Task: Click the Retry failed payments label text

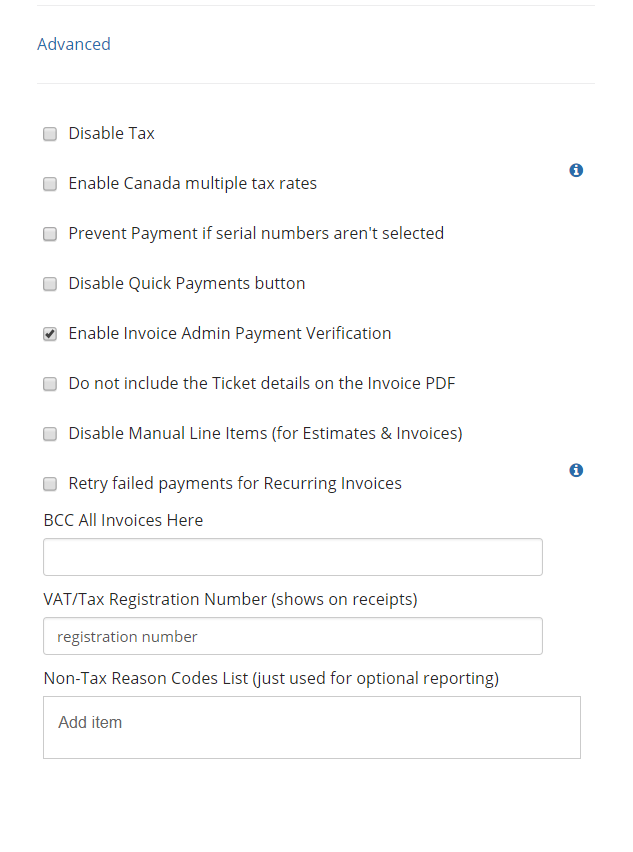Action: click(x=235, y=483)
